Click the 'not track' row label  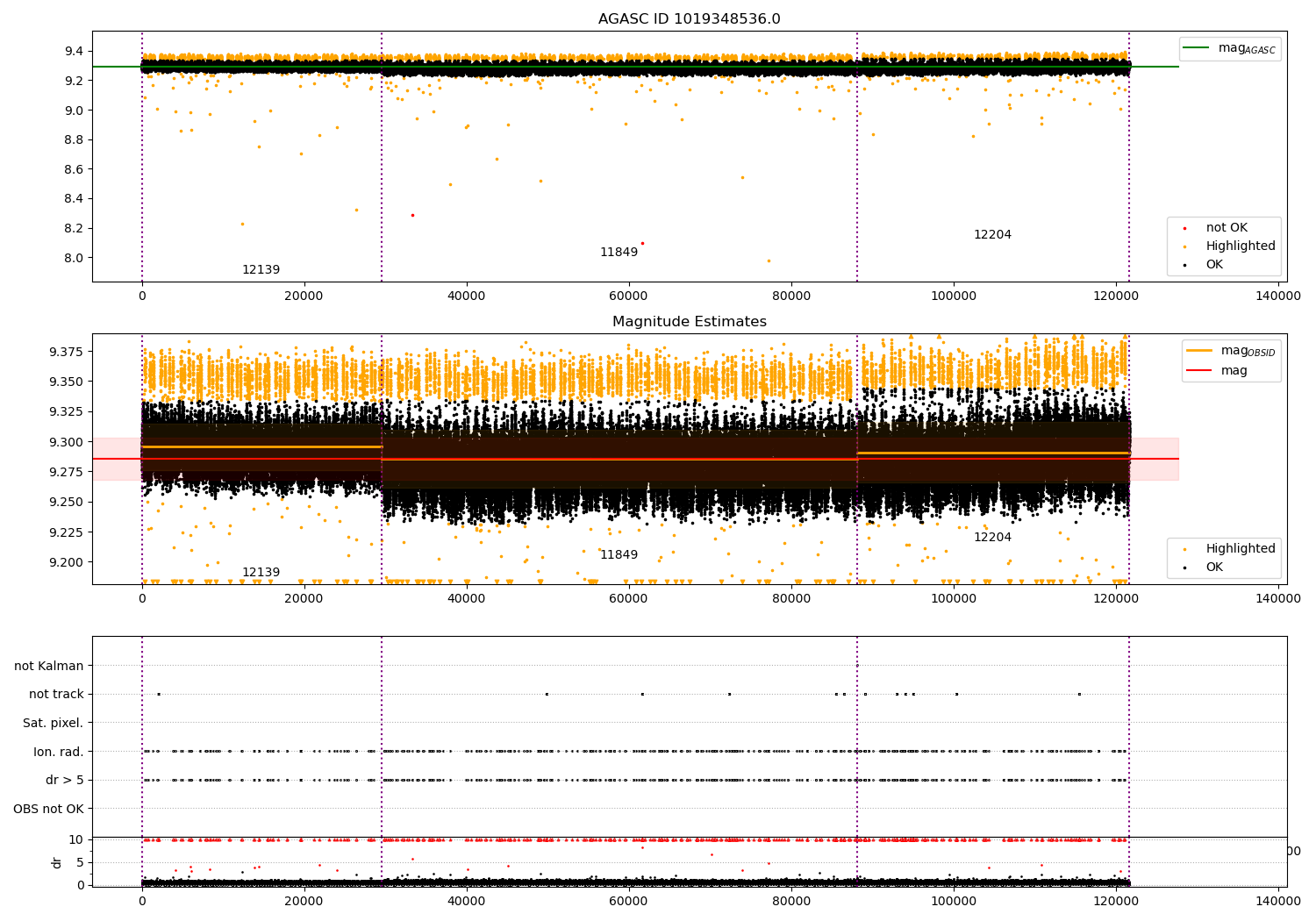click(56, 695)
